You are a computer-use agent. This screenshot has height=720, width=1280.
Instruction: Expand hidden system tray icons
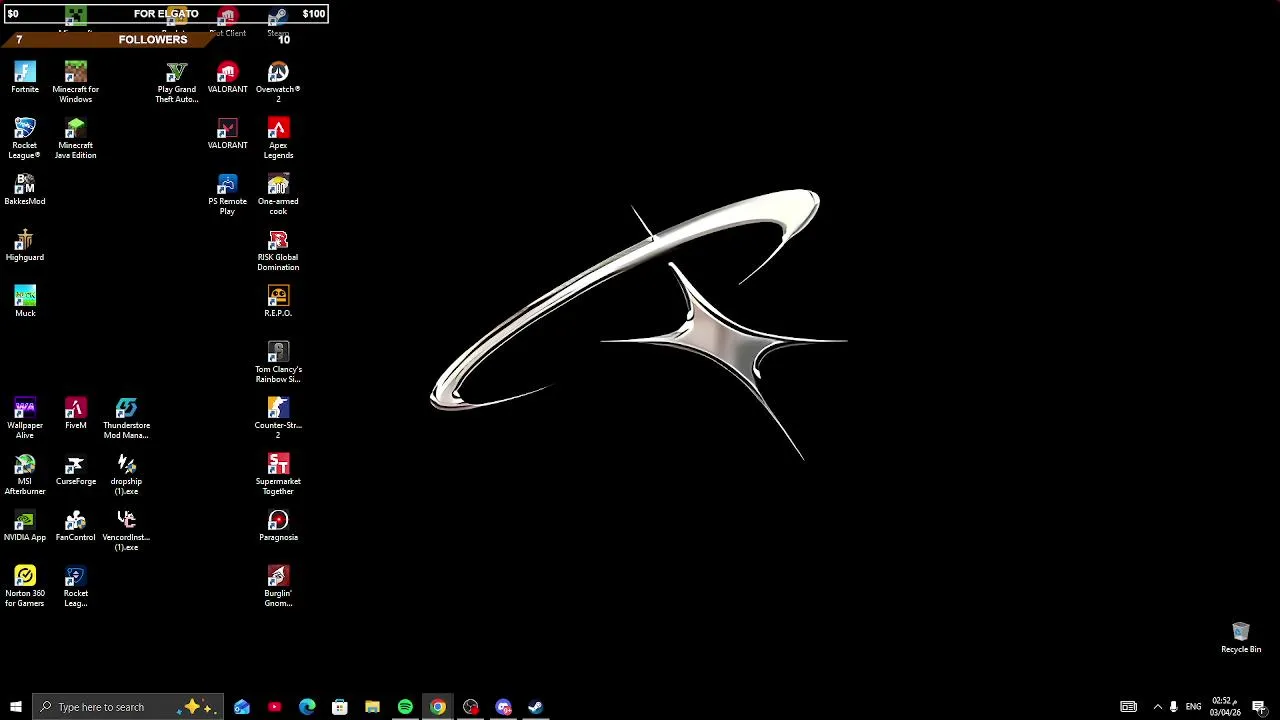[x=1158, y=707]
